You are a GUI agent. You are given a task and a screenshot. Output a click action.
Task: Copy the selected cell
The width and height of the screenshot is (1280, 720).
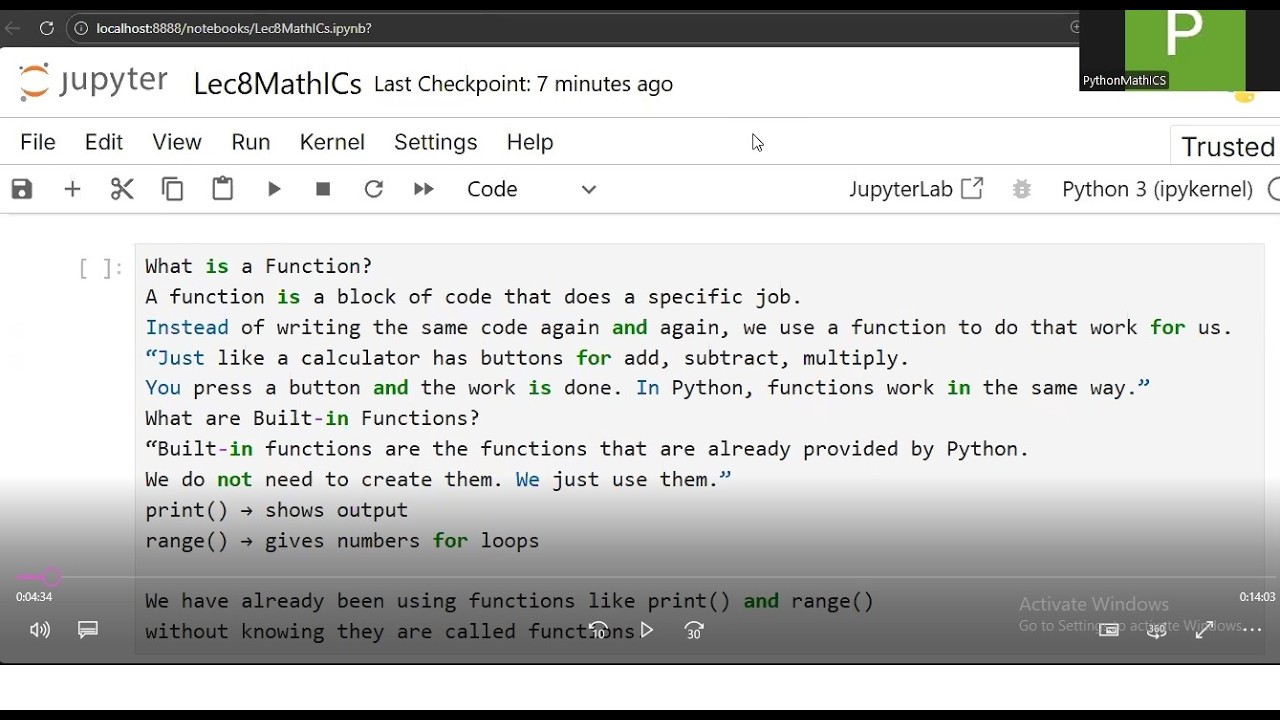(x=172, y=189)
